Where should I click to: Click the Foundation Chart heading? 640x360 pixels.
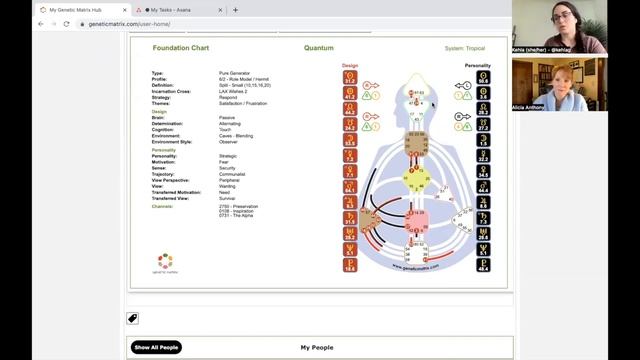[x=181, y=48]
